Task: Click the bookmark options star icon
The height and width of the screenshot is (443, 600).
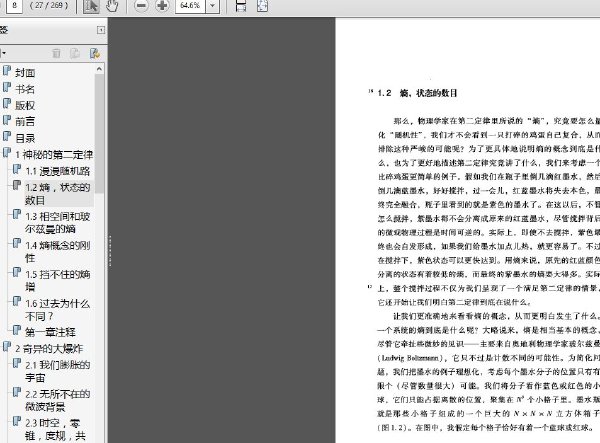Action: [x=95, y=53]
